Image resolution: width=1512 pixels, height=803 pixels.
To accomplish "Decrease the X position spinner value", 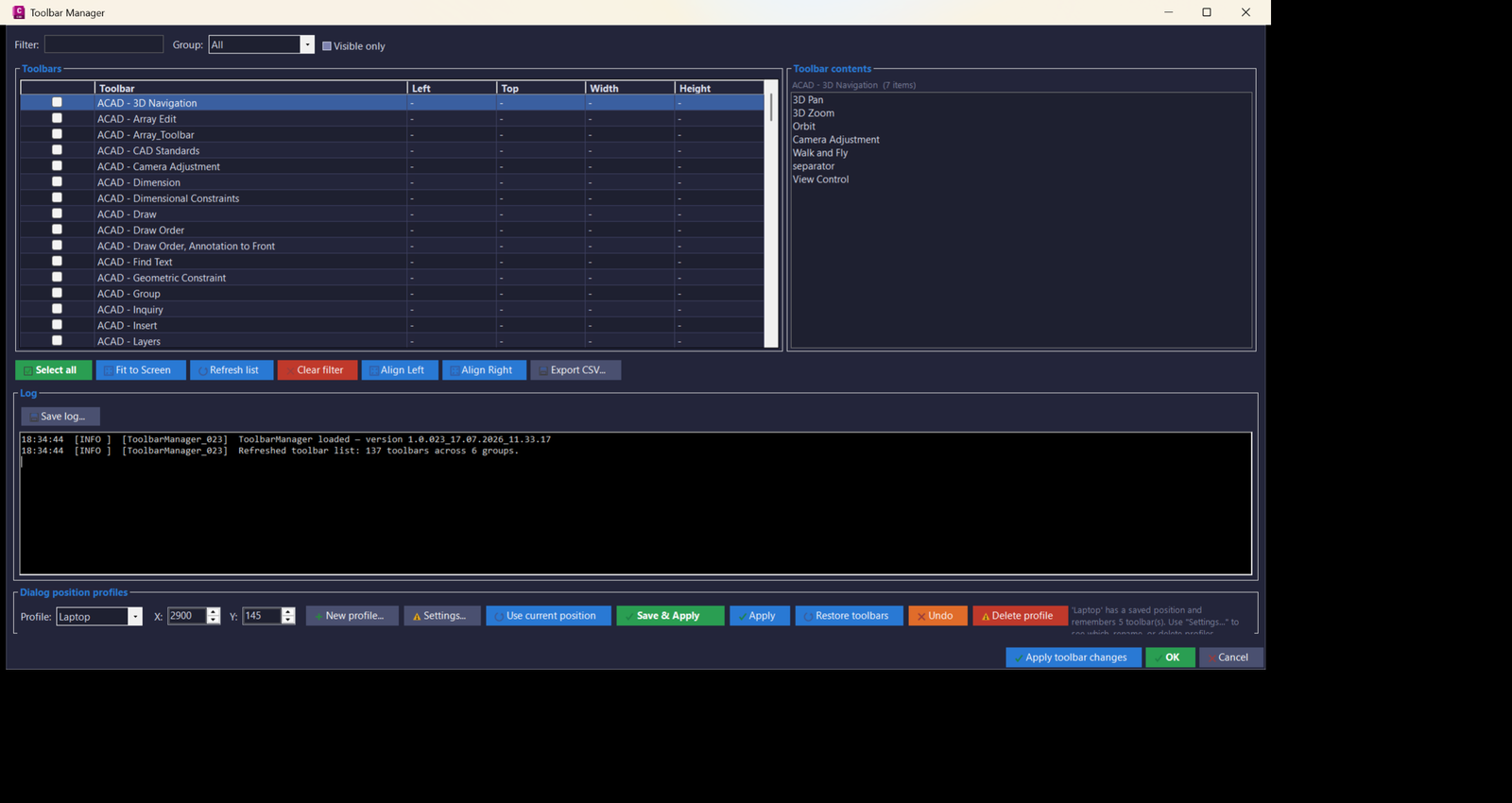I will (214, 620).
